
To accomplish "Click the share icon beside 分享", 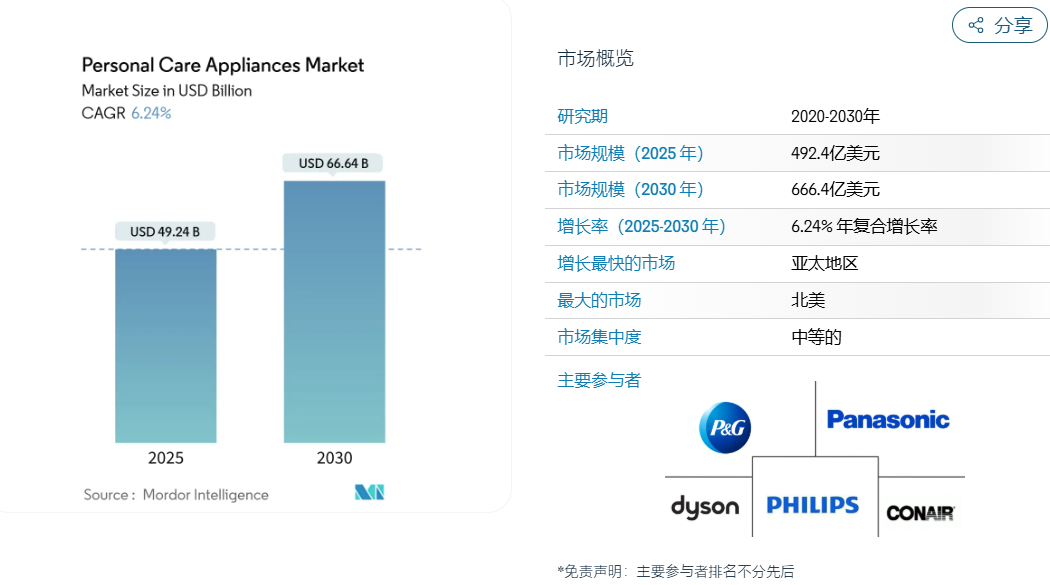I will click(975, 25).
